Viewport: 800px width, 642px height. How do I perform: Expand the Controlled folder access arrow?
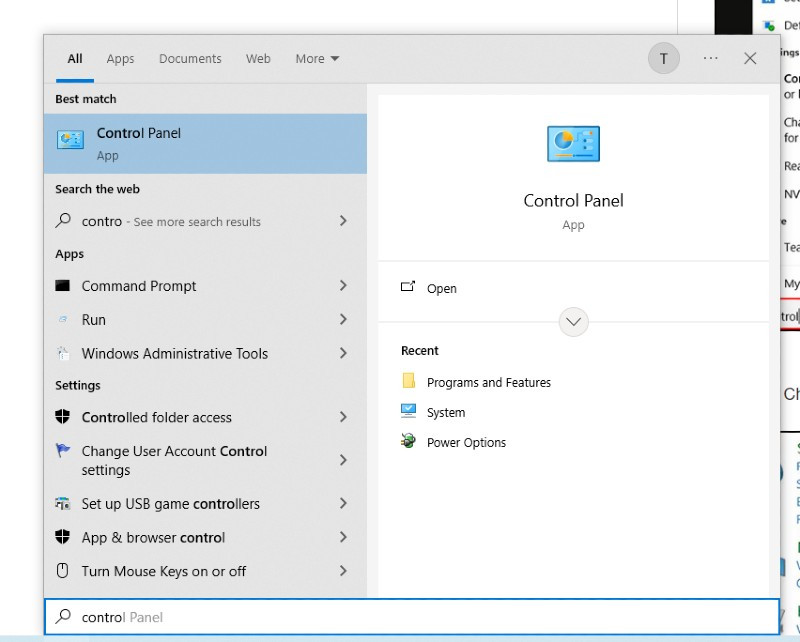click(x=343, y=417)
